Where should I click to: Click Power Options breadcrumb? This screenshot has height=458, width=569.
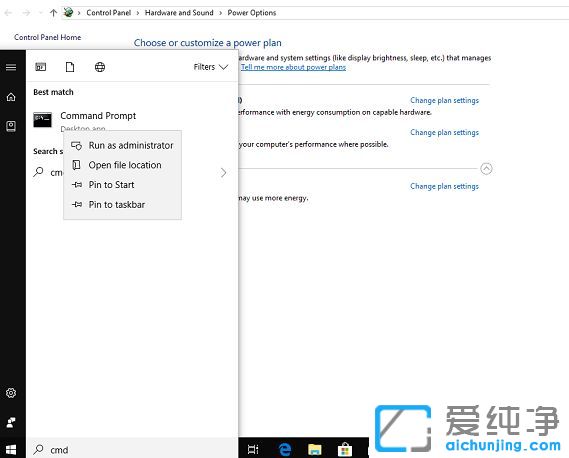[x=251, y=13]
